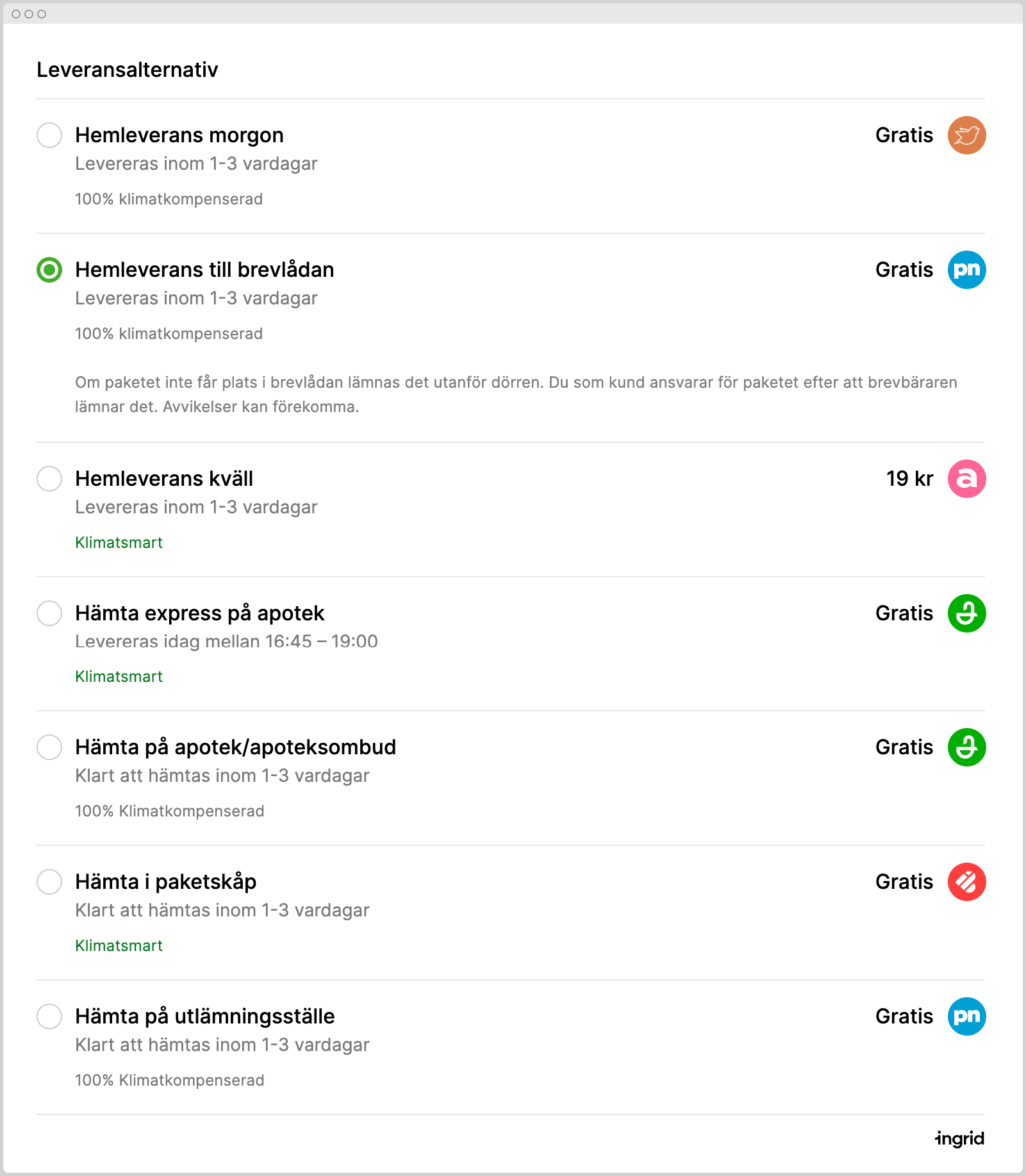Click the pink Airmee carrier logo
The width and height of the screenshot is (1026, 1176).
pos(966,479)
